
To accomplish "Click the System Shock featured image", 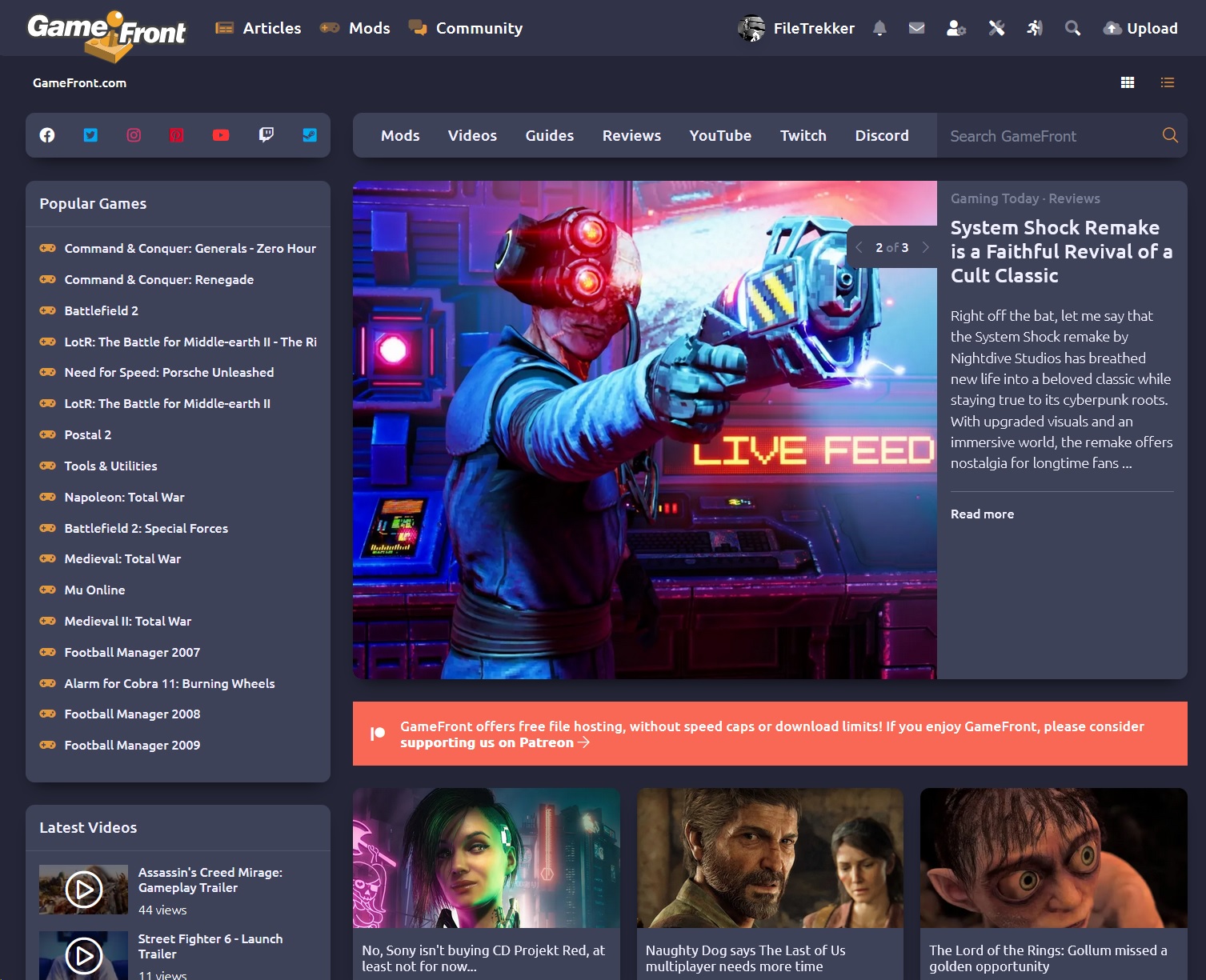I will (x=644, y=430).
